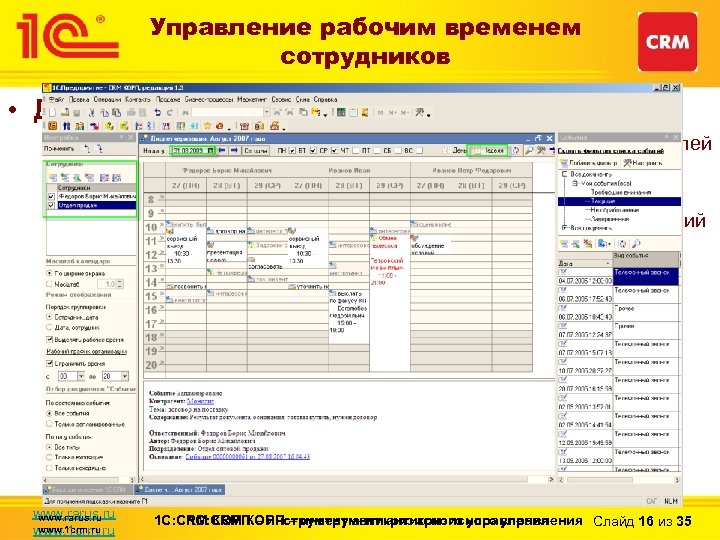The width and height of the screenshot is (720, 540).
Task: Open the Дата column header dropdown arrow
Action: [608, 264]
